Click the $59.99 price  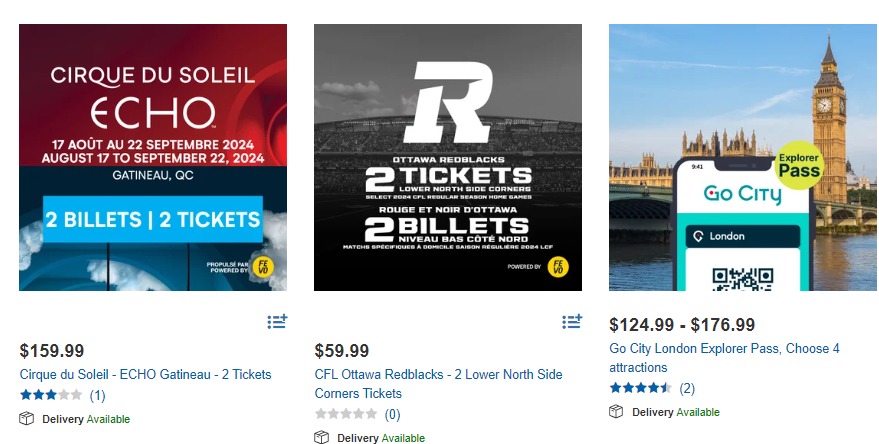point(342,351)
